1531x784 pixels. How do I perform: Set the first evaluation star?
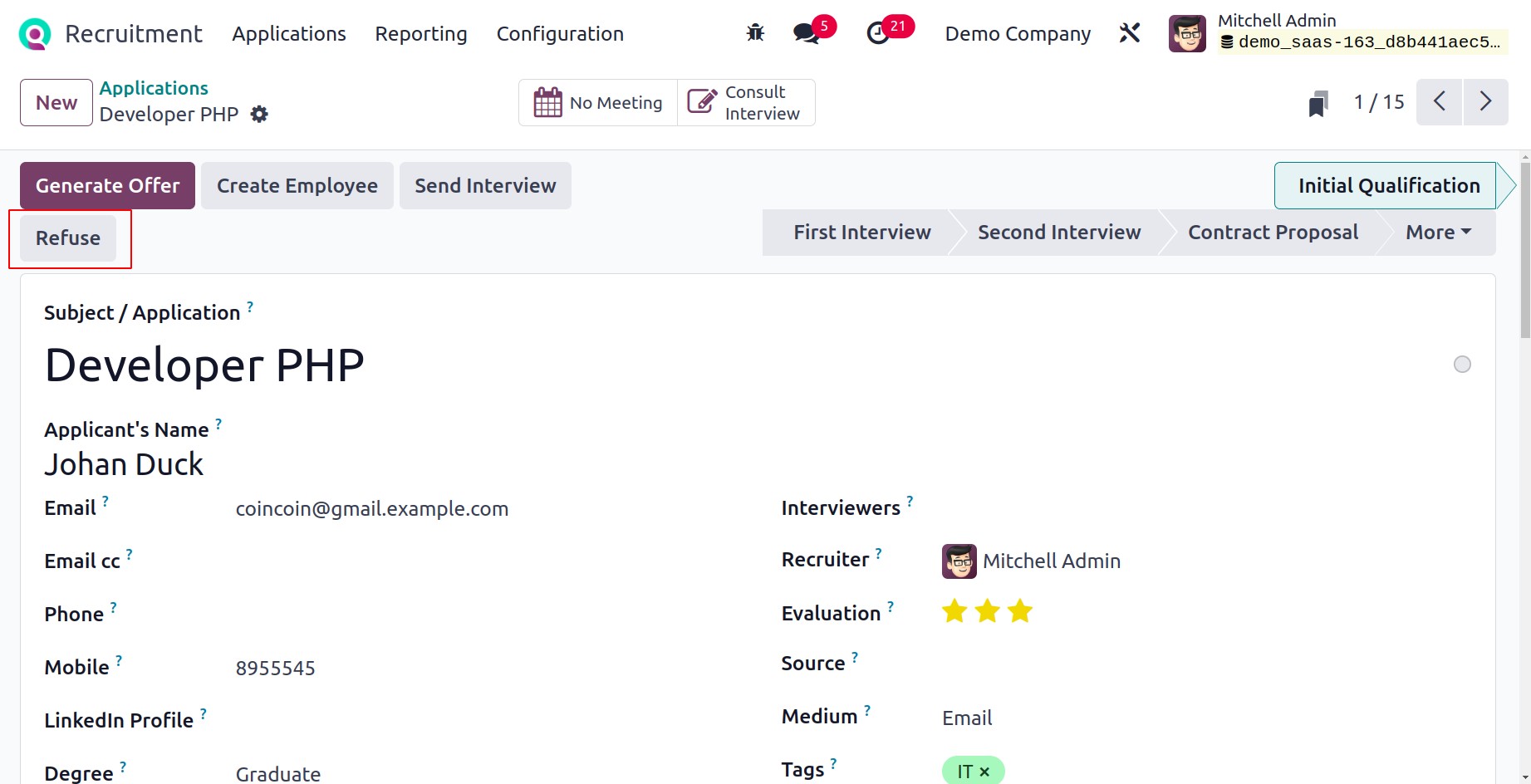954,612
